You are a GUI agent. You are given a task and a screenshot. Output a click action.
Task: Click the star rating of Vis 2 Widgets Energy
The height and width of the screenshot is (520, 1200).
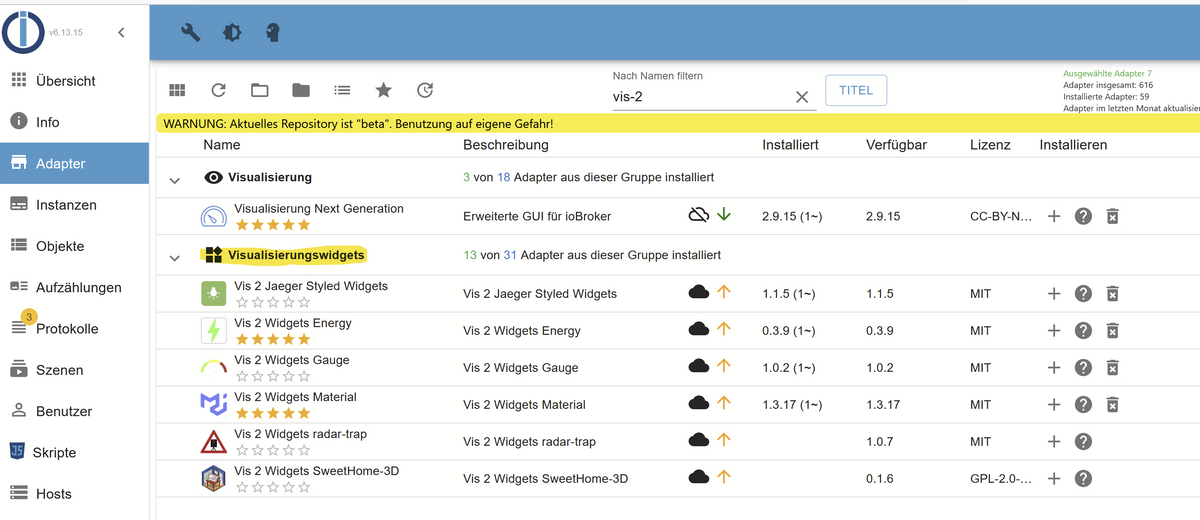273,339
